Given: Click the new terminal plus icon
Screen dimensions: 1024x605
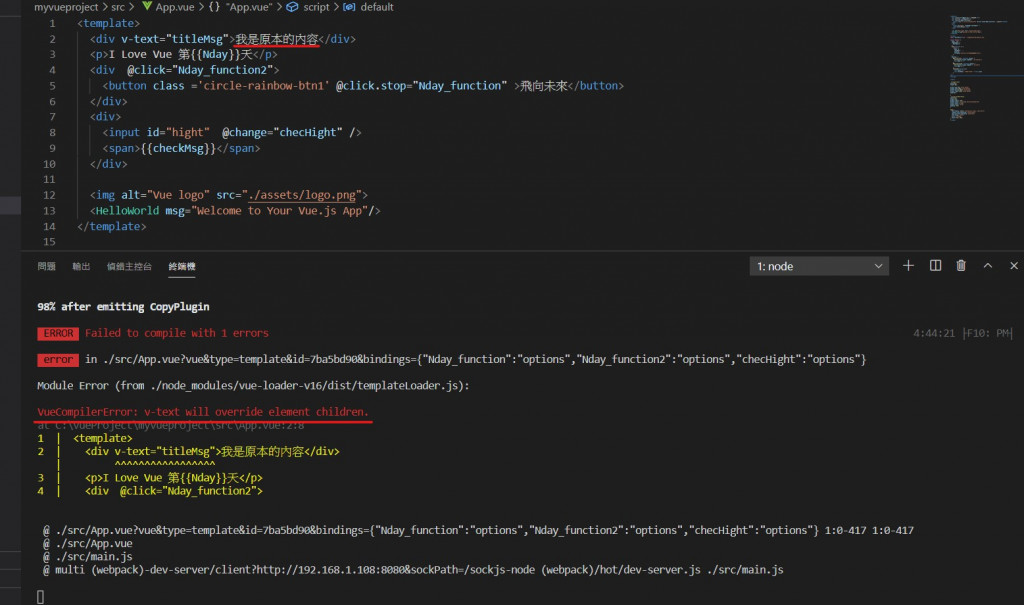Looking at the screenshot, I should click(x=908, y=266).
